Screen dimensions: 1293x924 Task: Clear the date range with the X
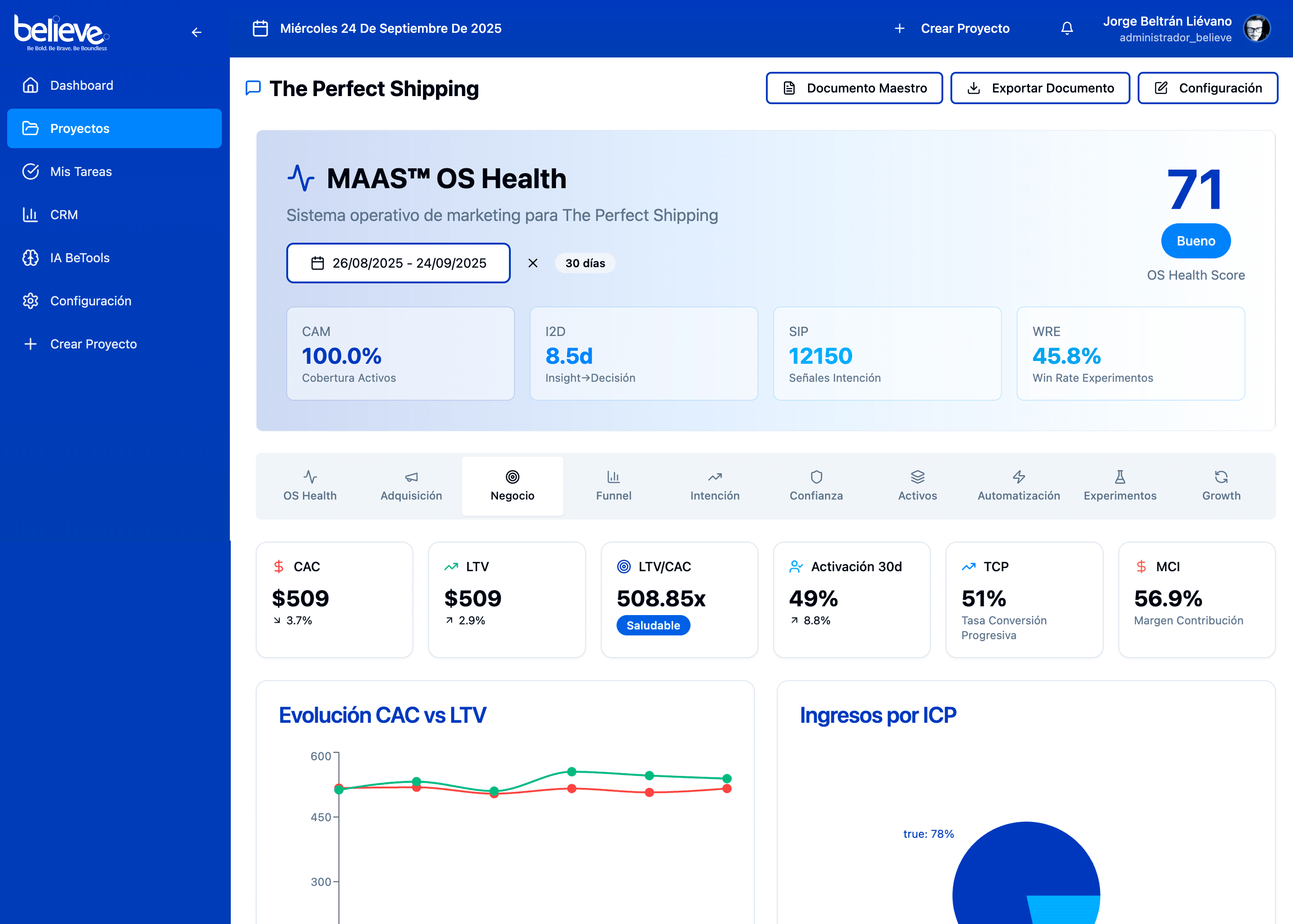click(x=532, y=263)
